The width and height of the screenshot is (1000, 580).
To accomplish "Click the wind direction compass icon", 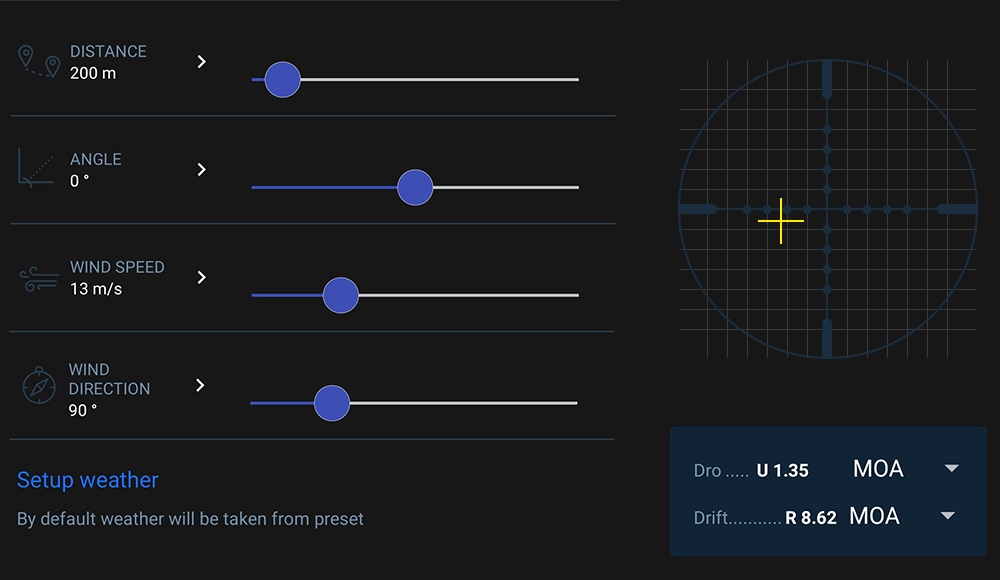I will click(39, 385).
